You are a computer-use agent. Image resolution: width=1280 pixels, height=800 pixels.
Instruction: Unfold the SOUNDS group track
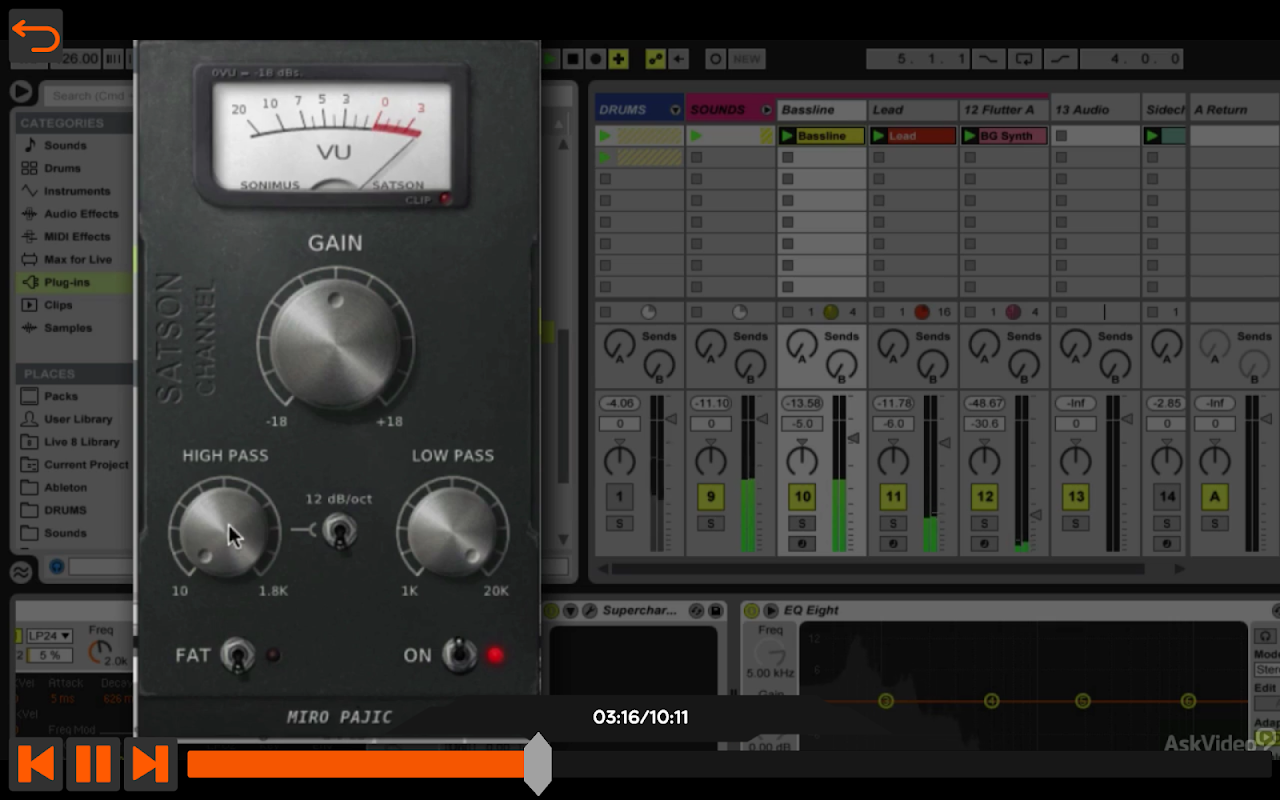click(x=767, y=110)
